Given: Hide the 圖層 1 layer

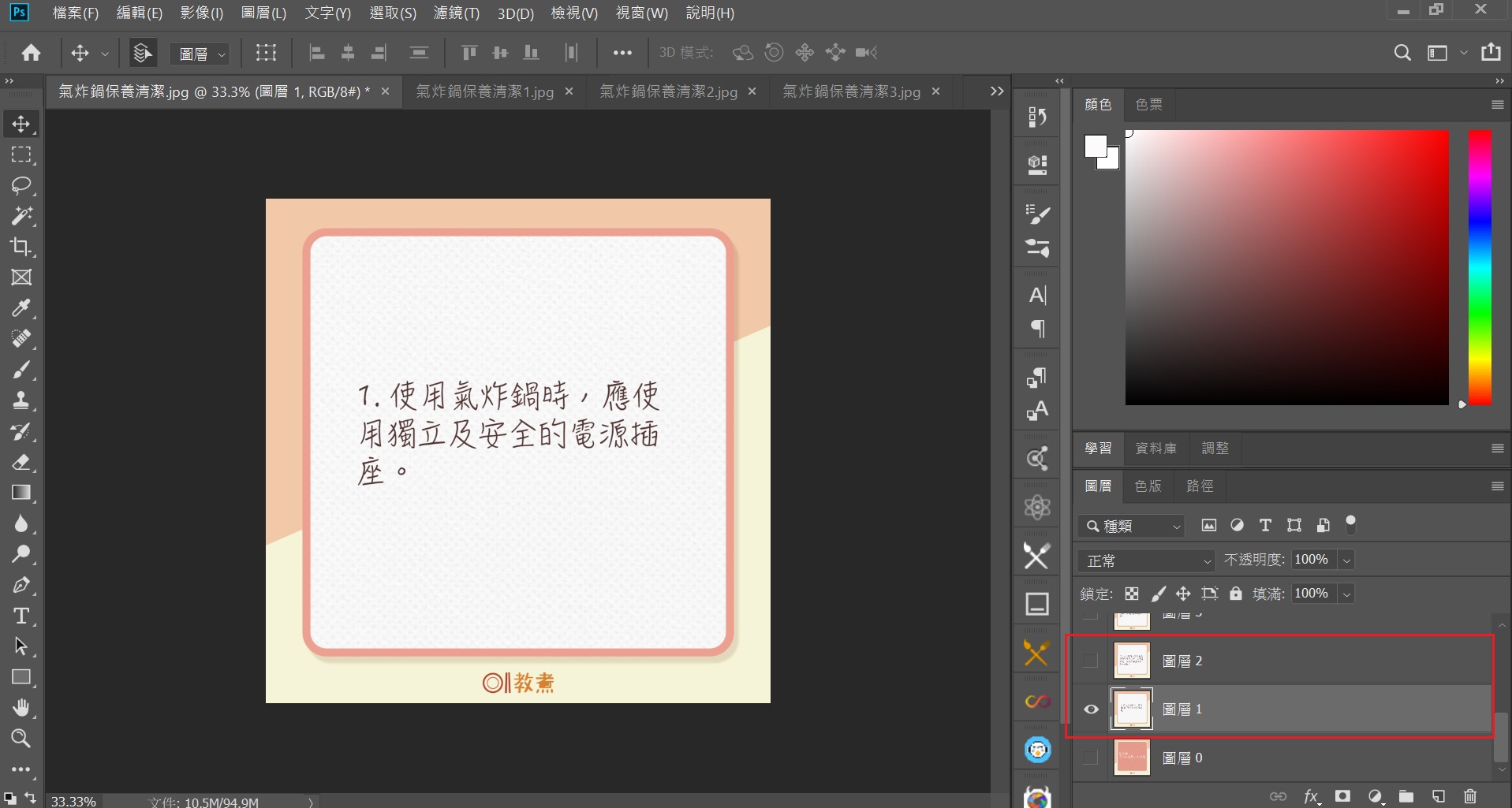Looking at the screenshot, I should coord(1090,709).
